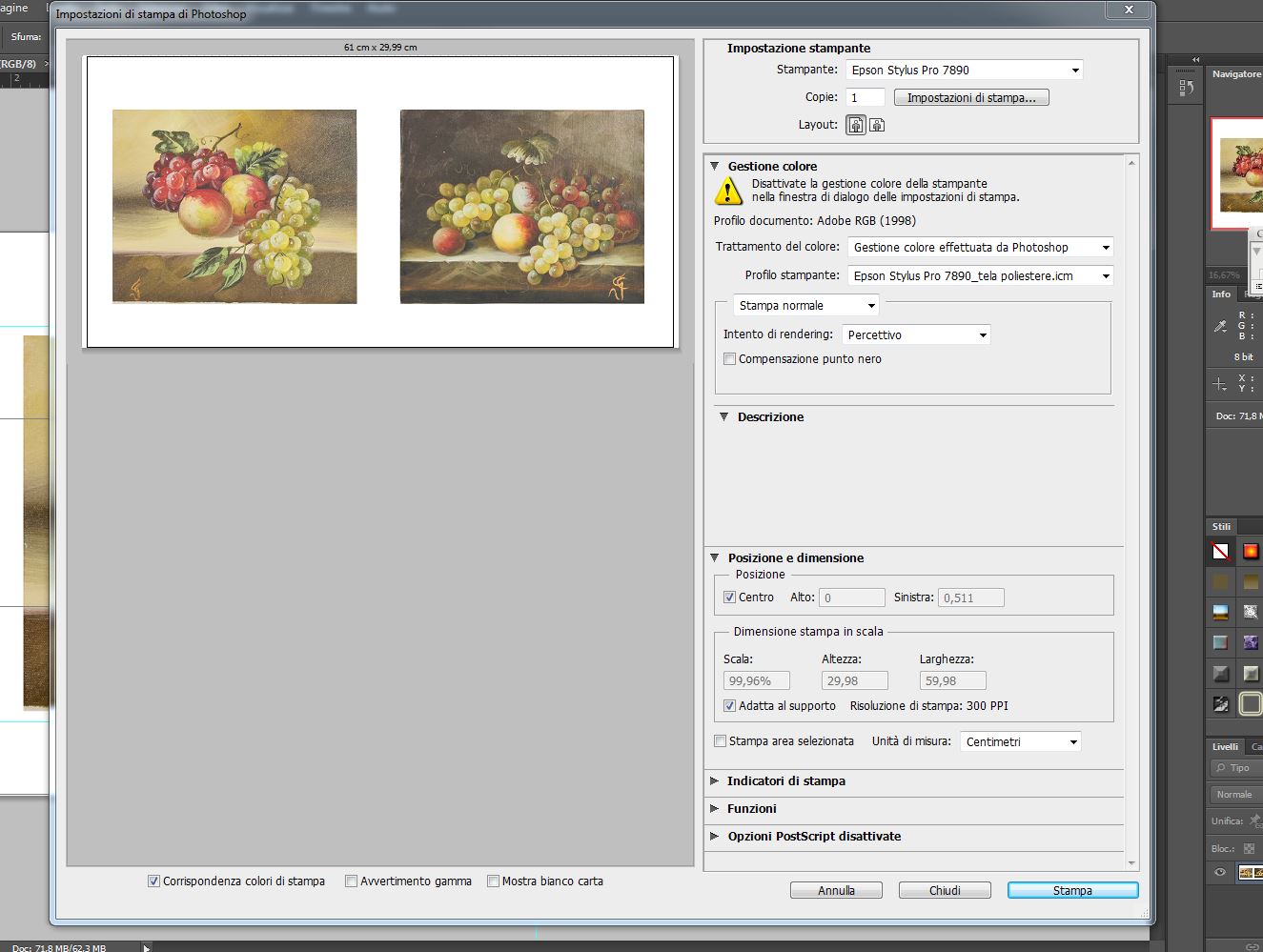1263x952 pixels.
Task: Enable Stampa area selezionata checkbox
Action: (721, 741)
